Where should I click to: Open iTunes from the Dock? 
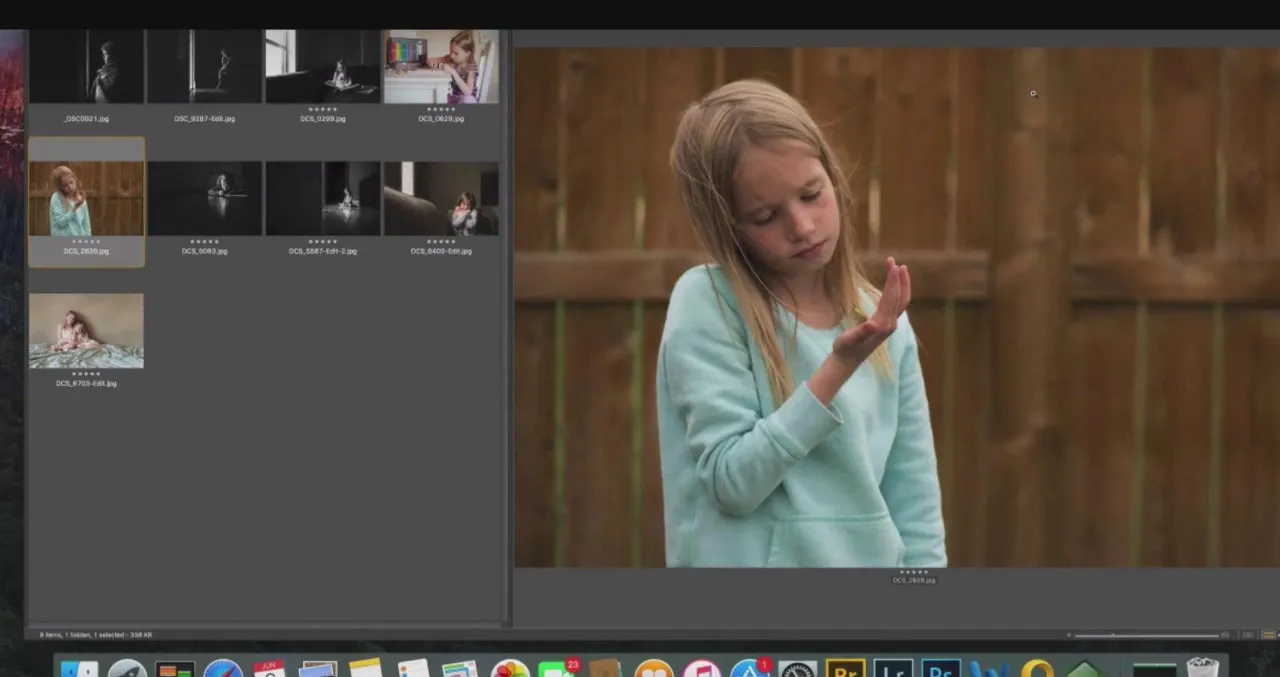(x=702, y=668)
